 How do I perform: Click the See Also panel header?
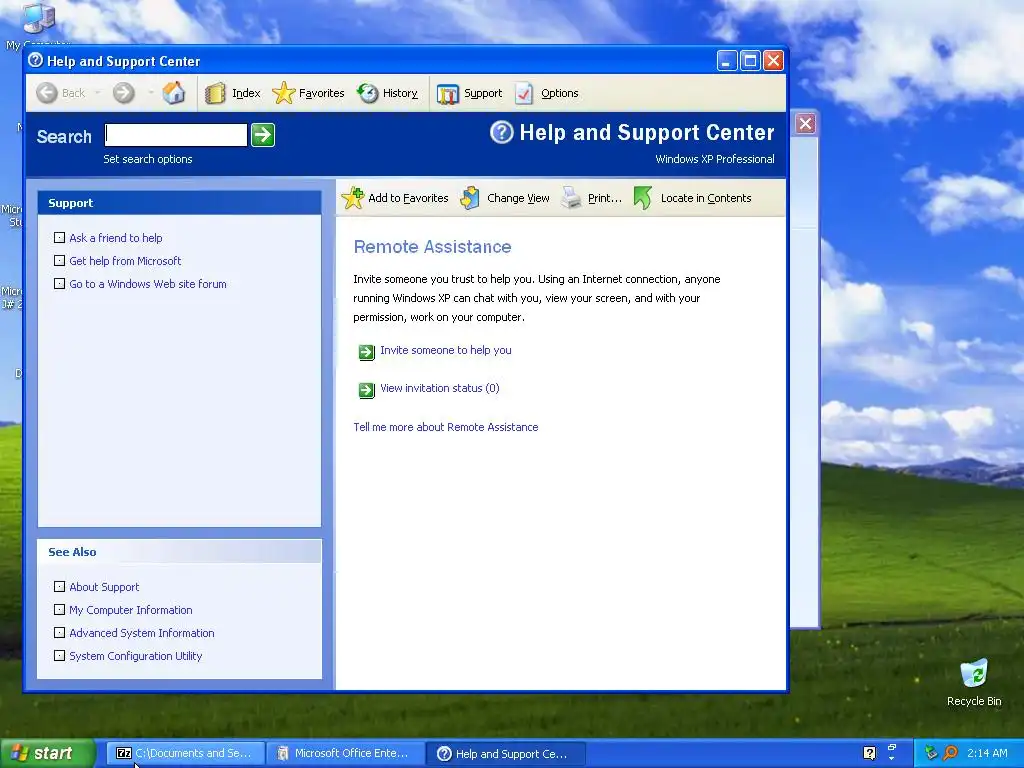[179, 552]
